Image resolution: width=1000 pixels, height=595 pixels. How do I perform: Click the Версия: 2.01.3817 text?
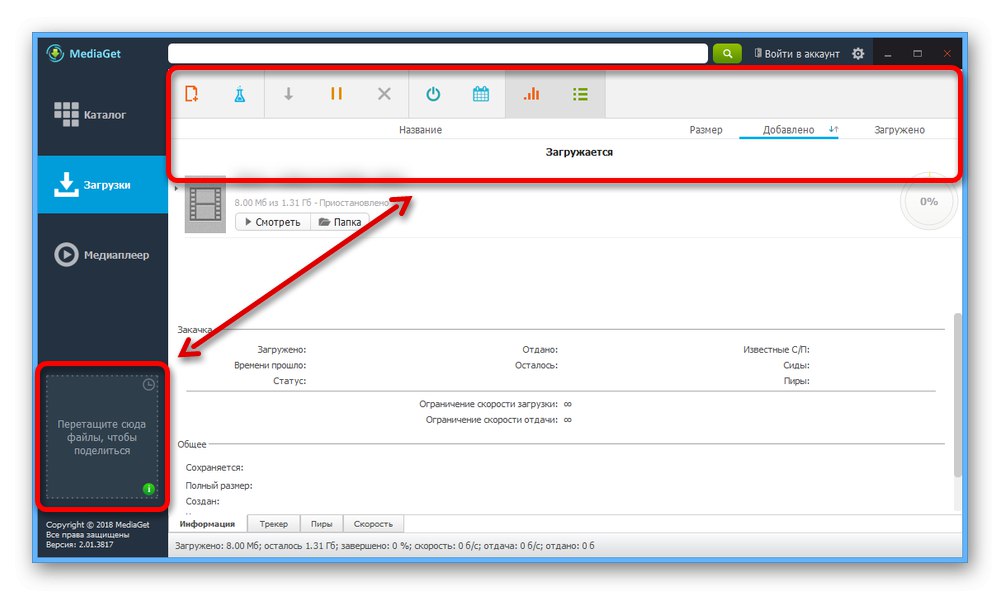[x=80, y=545]
